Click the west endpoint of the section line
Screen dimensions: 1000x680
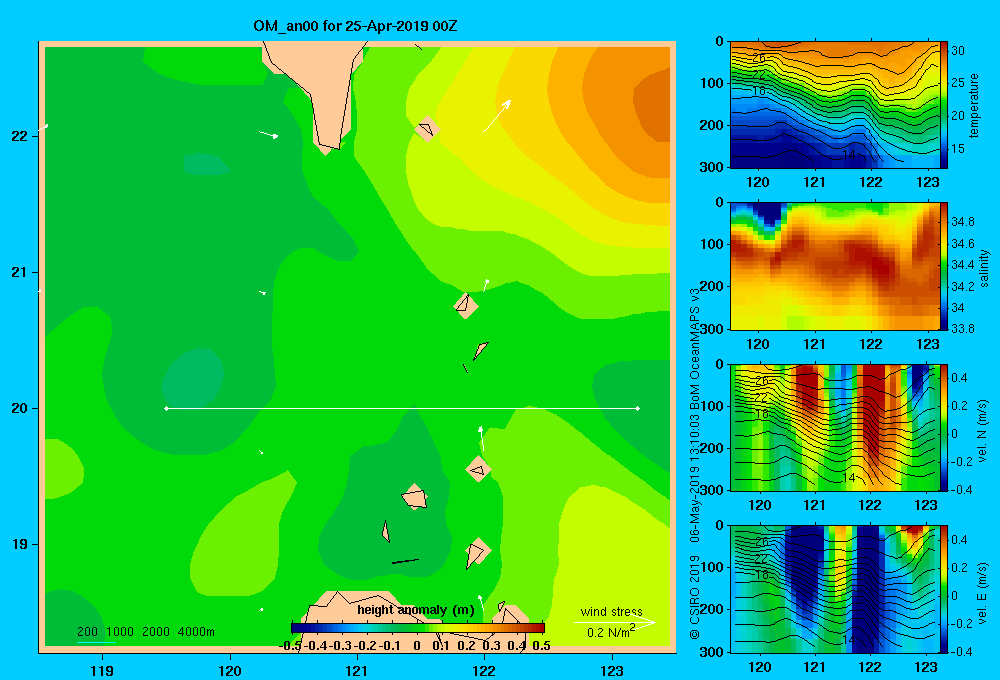(x=166, y=408)
